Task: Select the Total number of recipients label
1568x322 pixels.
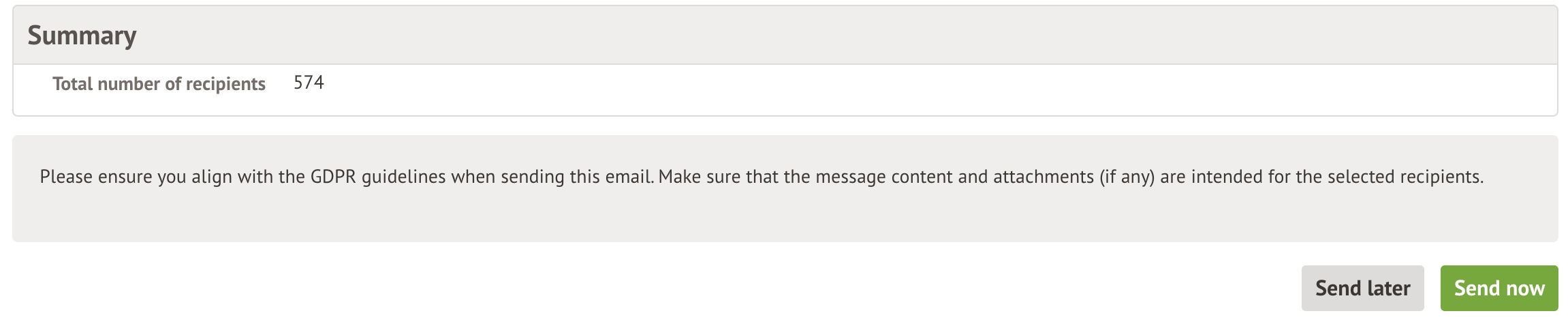Action: click(159, 84)
